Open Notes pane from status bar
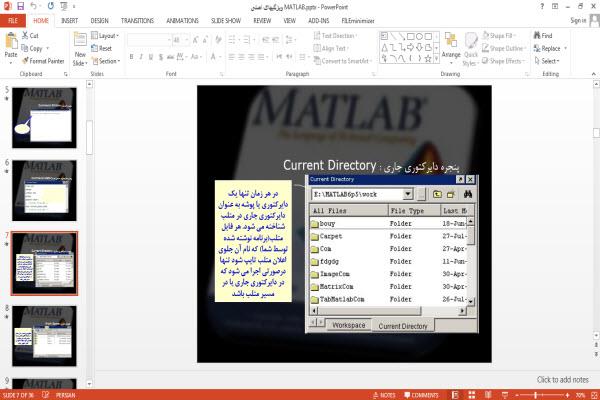The height and width of the screenshot is (400, 600). coord(384,395)
